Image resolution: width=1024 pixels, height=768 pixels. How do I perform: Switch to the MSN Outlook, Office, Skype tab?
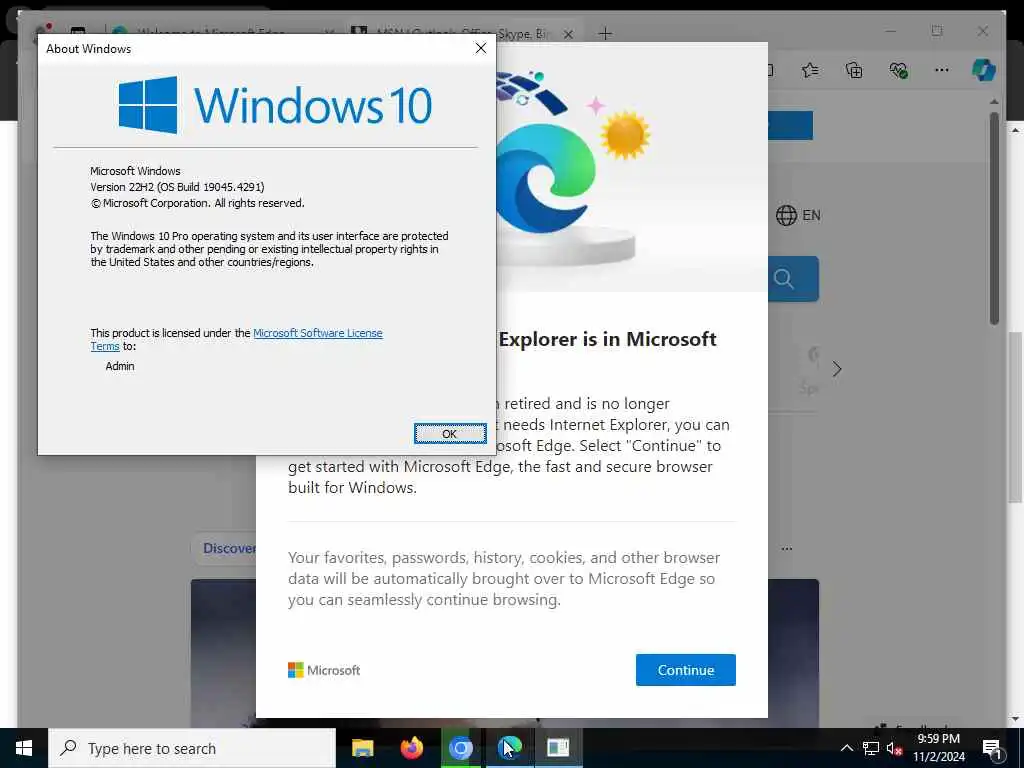click(462, 33)
